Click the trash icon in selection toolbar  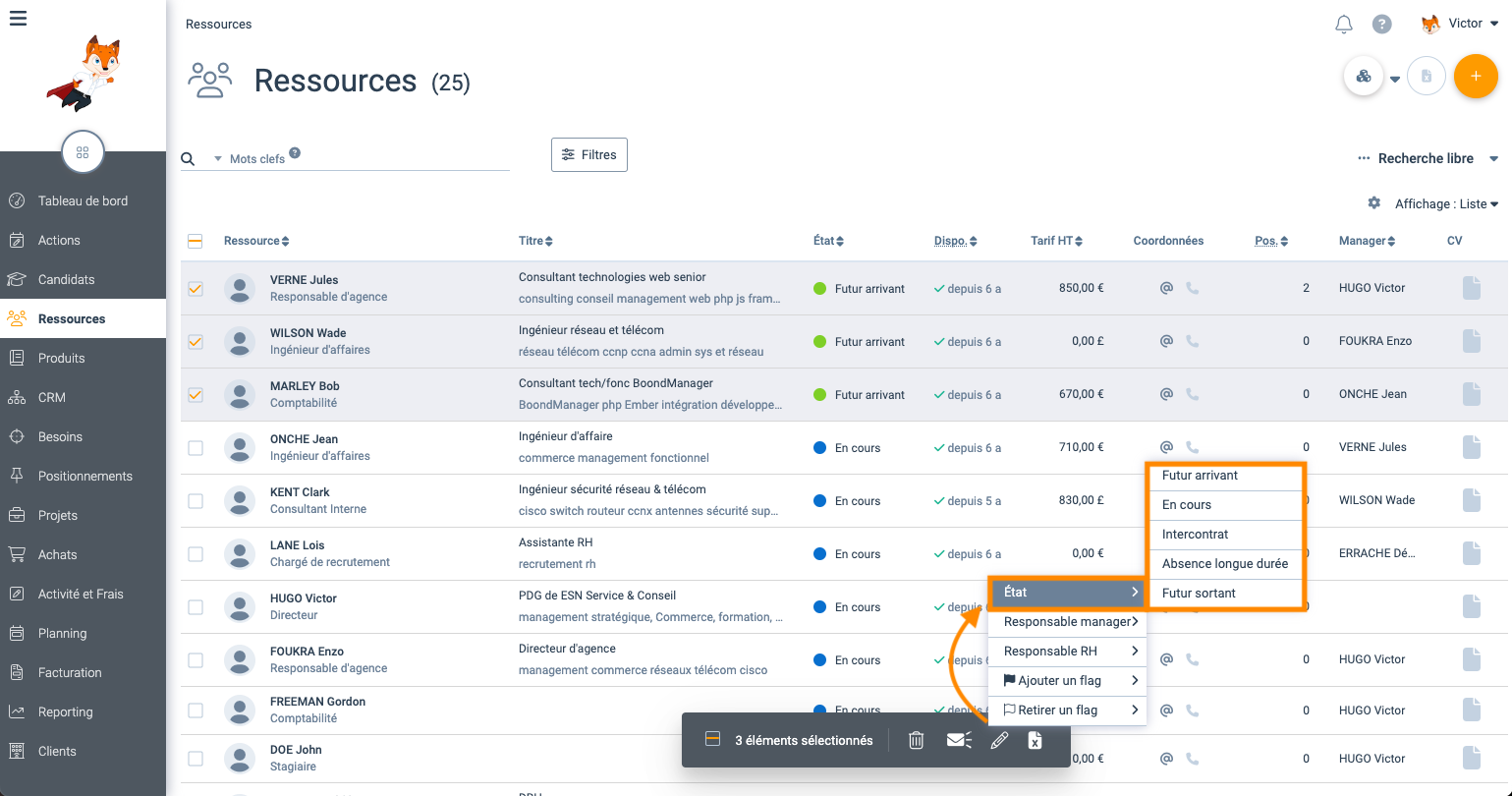tap(916, 741)
